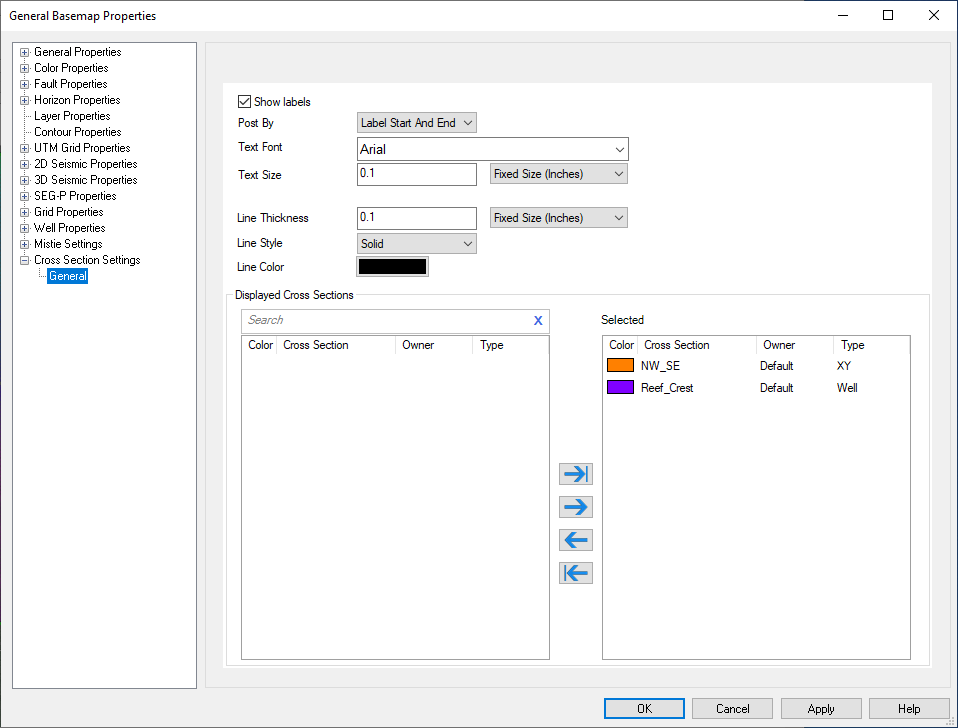Collapse the Cross Section Settings node
Image resolution: width=958 pixels, height=728 pixels.
coord(25,260)
